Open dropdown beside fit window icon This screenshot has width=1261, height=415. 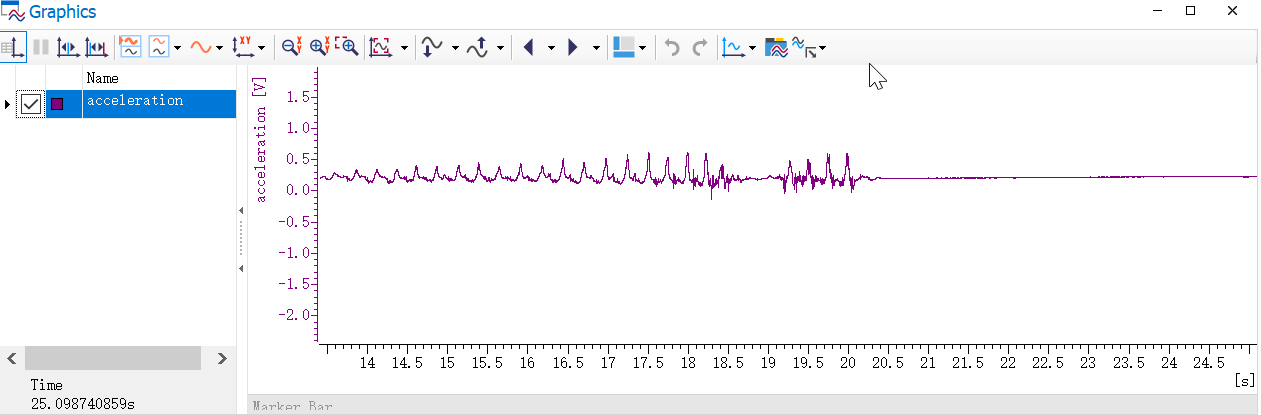click(404, 47)
